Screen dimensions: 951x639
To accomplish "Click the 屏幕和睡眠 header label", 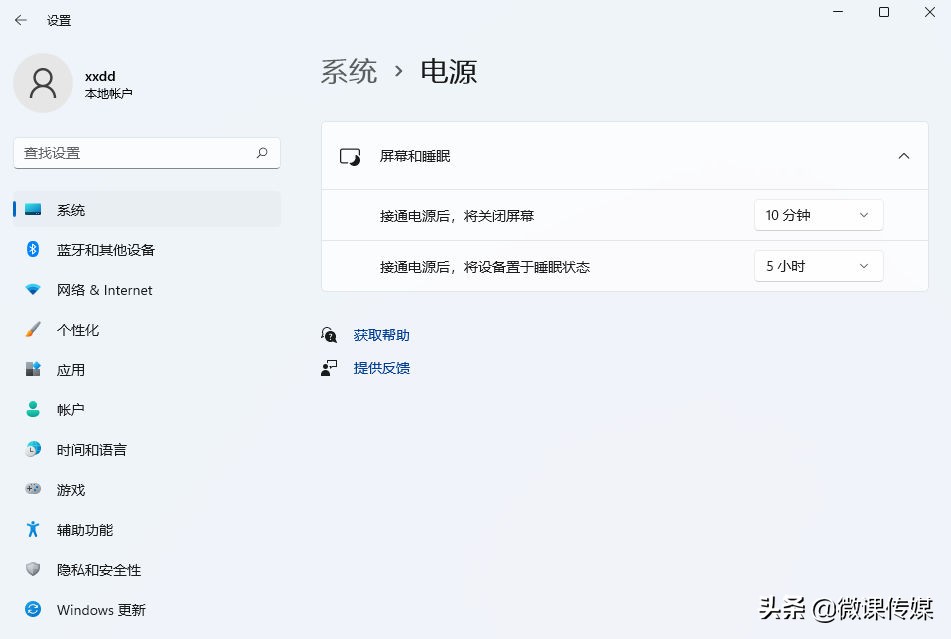I will pyautogui.click(x=415, y=156).
